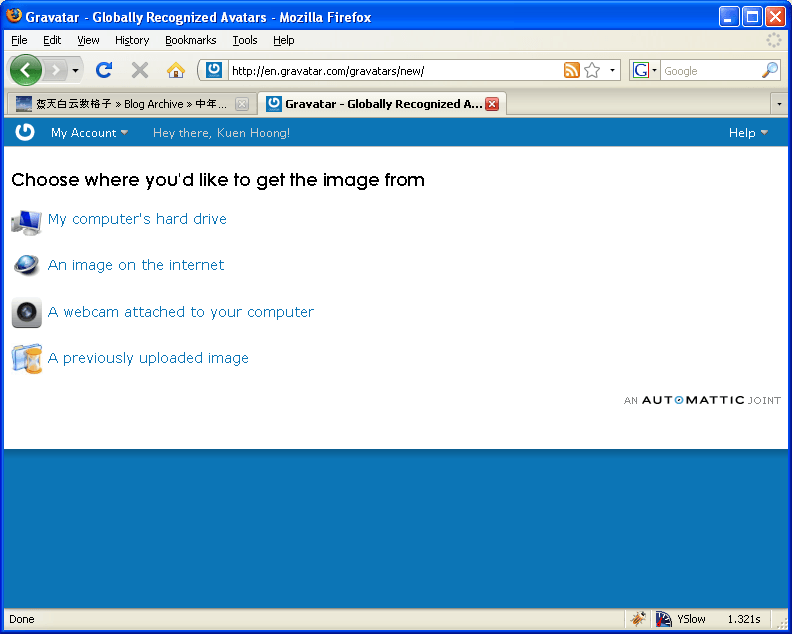The height and width of the screenshot is (634, 792).
Task: Click the Google search magnifier icon
Action: [x=769, y=70]
